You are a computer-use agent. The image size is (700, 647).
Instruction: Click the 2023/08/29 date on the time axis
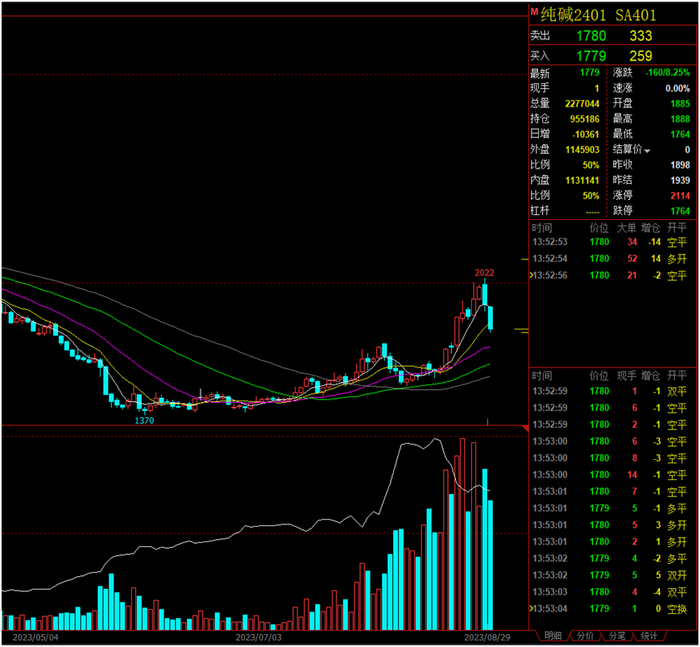click(x=487, y=638)
